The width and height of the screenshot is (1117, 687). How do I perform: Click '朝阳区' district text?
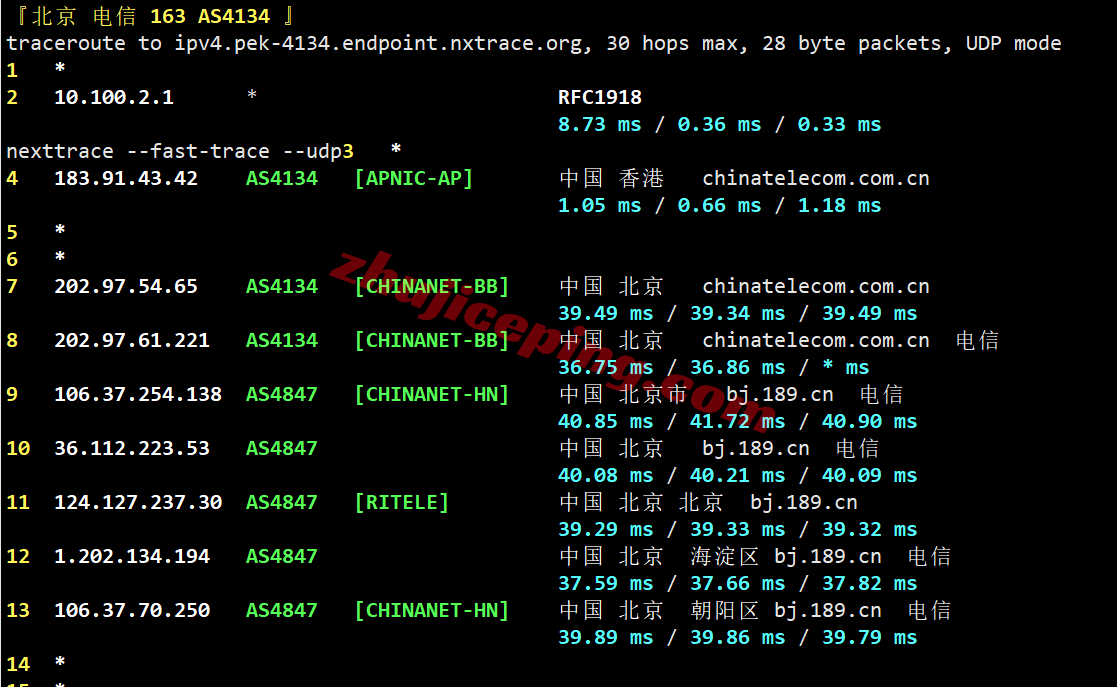click(724, 611)
